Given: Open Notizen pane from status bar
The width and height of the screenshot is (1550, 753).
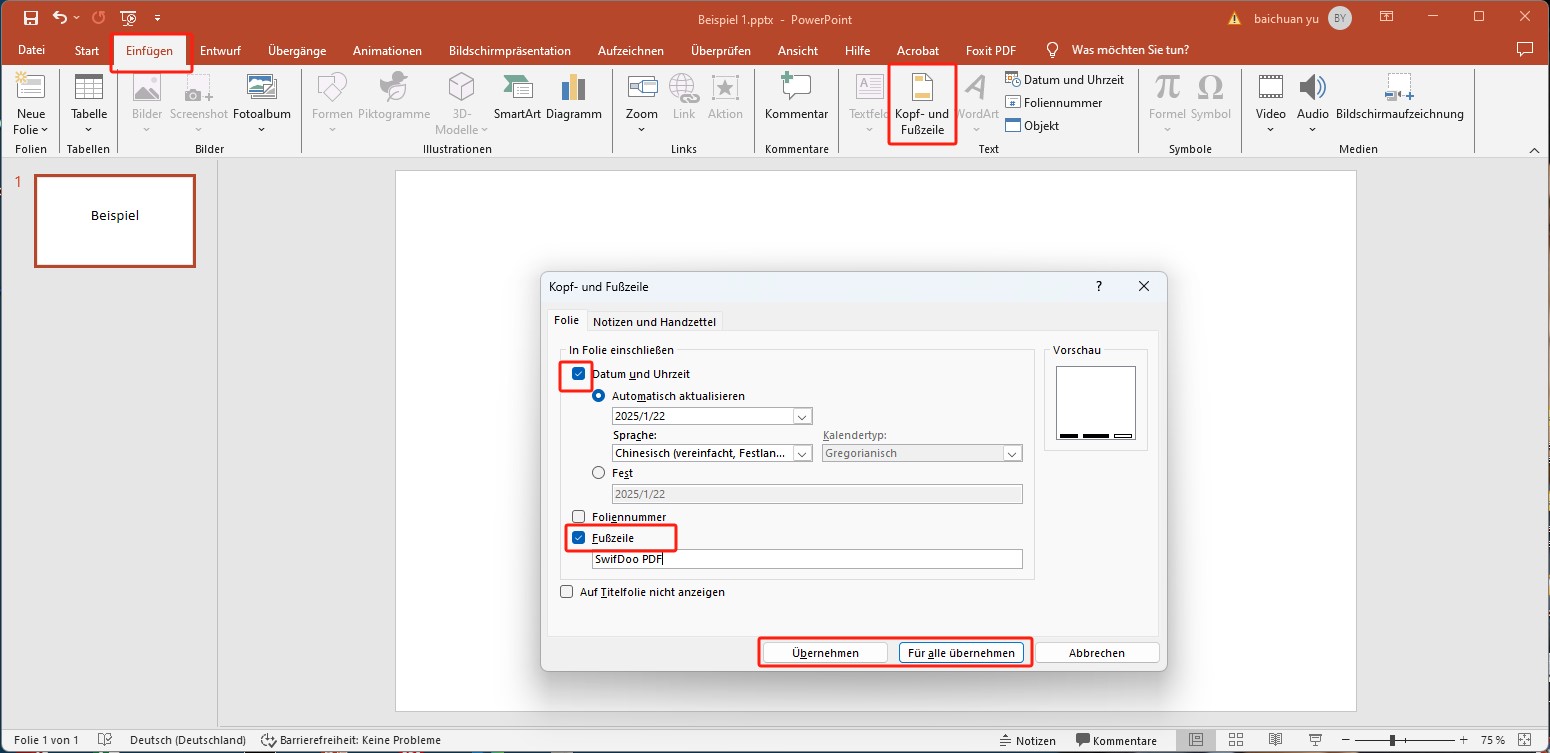Looking at the screenshot, I should click(1027, 740).
